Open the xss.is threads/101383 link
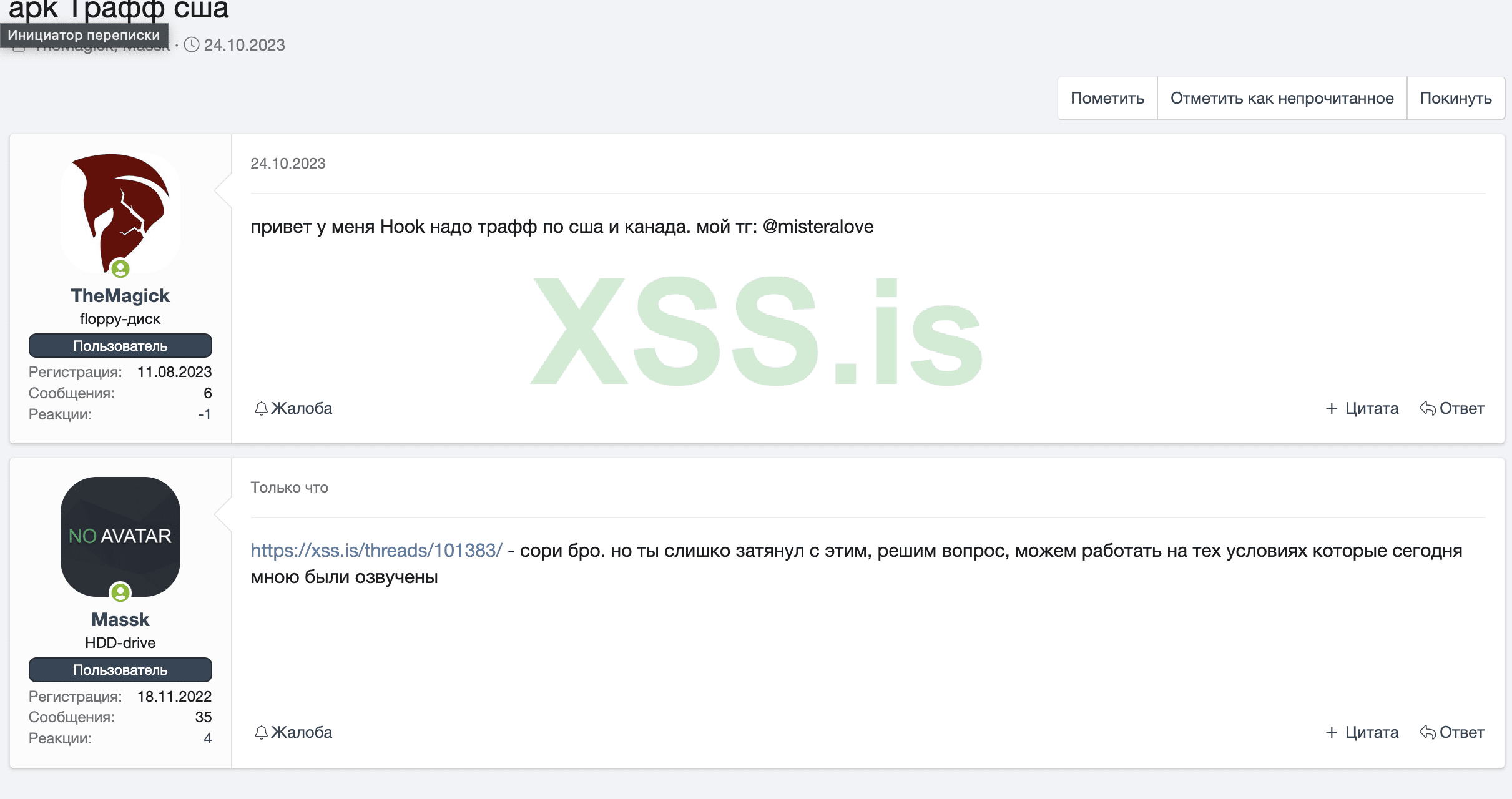 376,551
